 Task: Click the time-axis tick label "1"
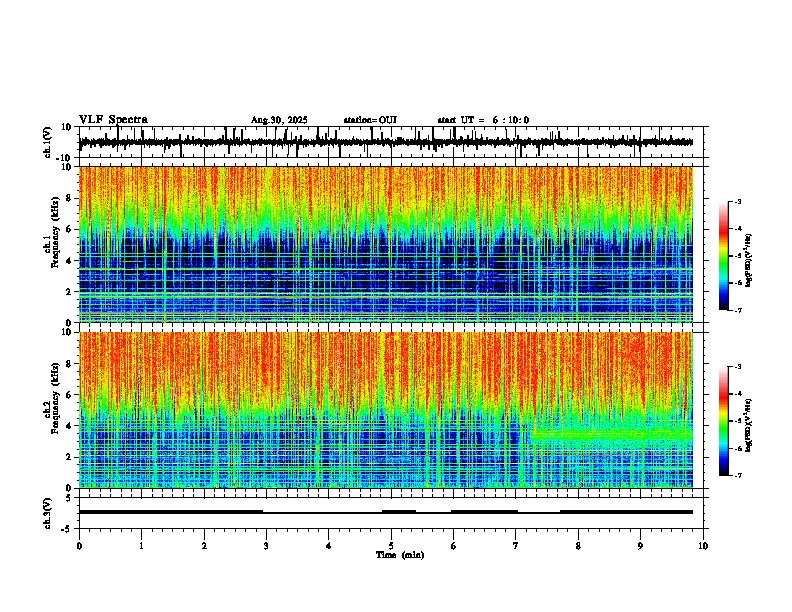[141, 546]
